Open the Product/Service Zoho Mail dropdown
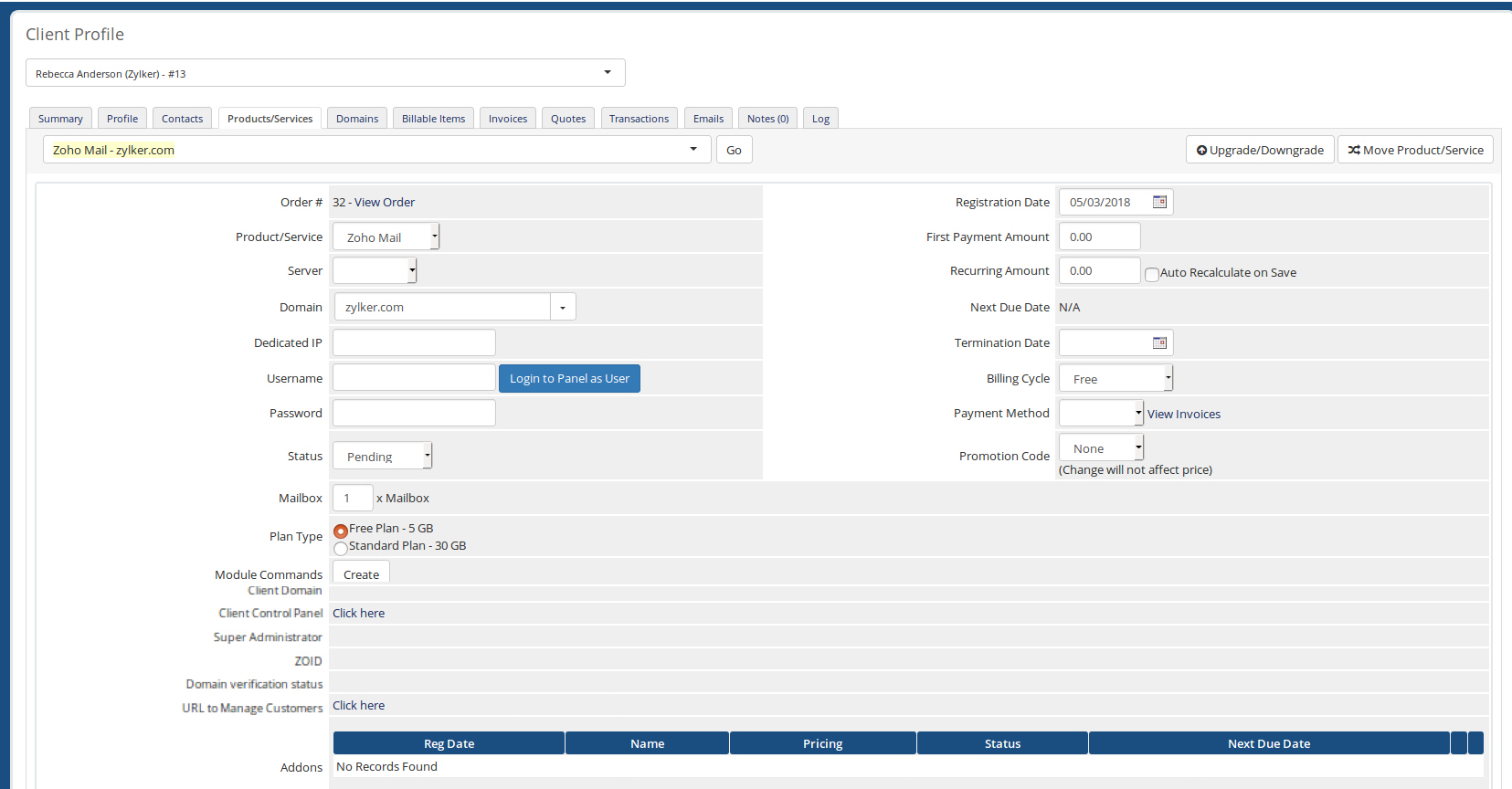 click(x=386, y=237)
